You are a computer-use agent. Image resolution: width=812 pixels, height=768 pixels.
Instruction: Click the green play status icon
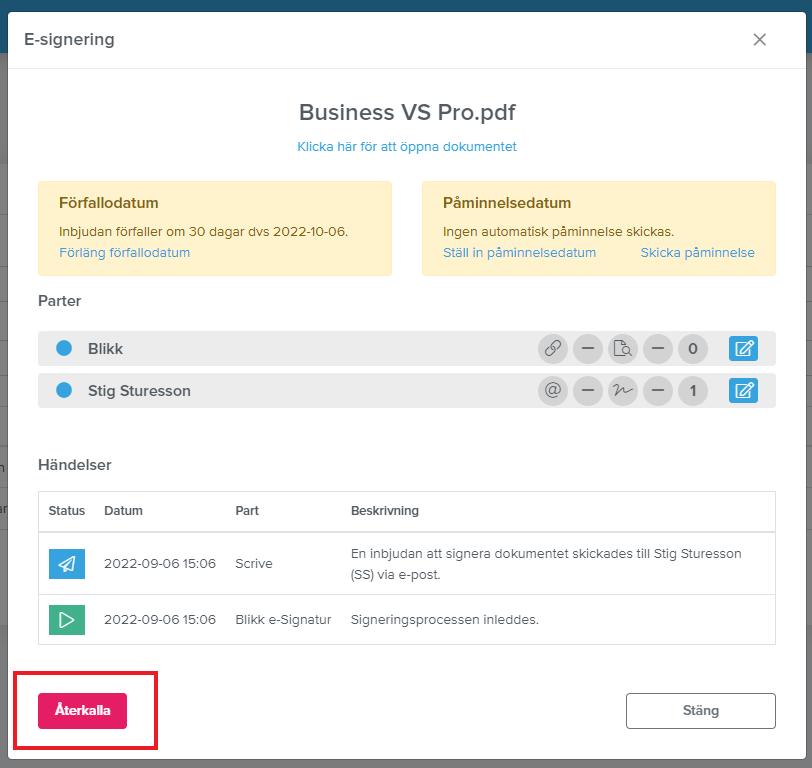(67, 620)
